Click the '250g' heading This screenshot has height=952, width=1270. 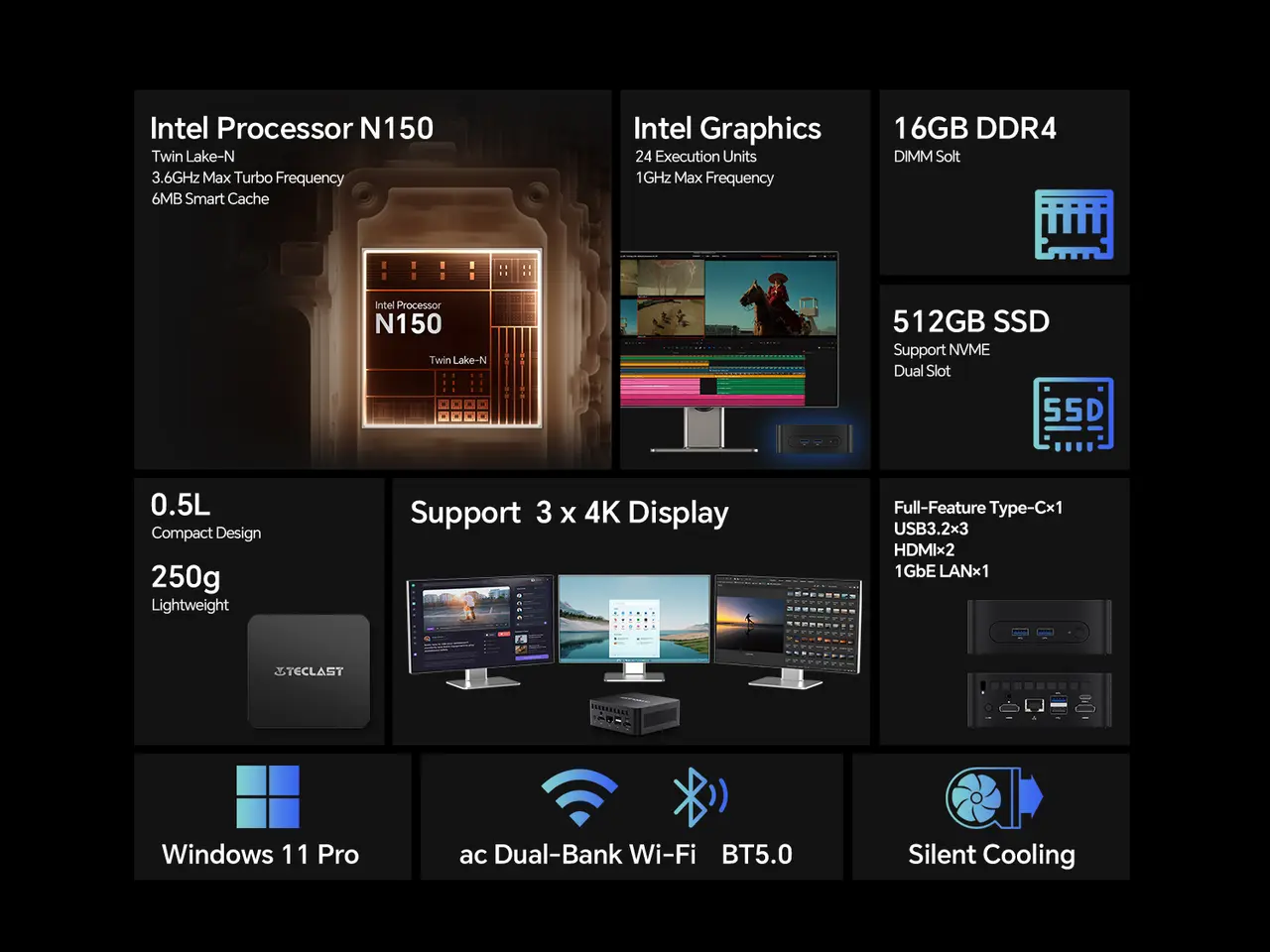(x=186, y=577)
